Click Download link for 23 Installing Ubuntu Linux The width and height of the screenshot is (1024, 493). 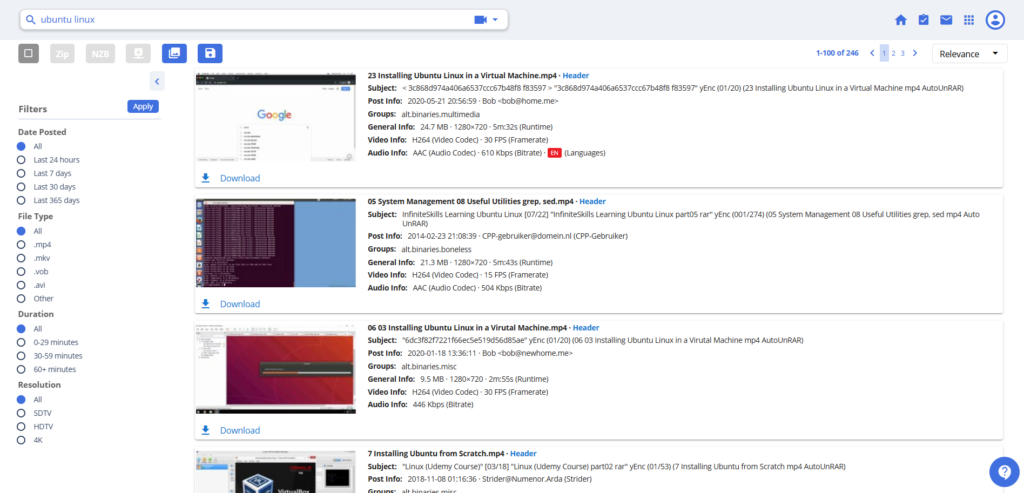click(x=240, y=178)
